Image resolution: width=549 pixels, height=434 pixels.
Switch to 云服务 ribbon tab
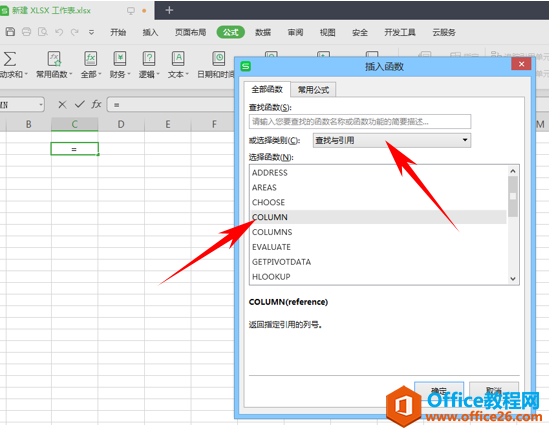click(x=444, y=32)
